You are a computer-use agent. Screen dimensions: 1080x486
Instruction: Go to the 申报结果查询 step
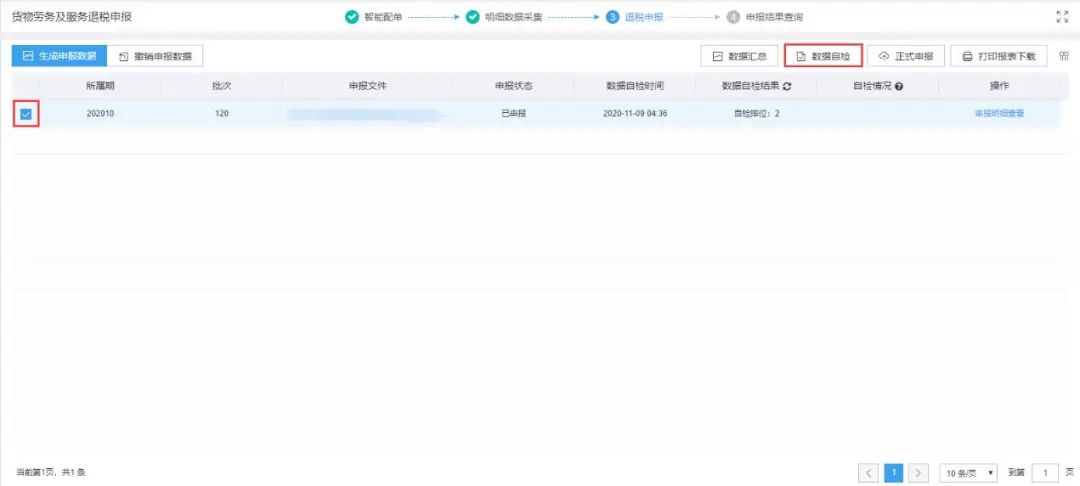[x=765, y=17]
